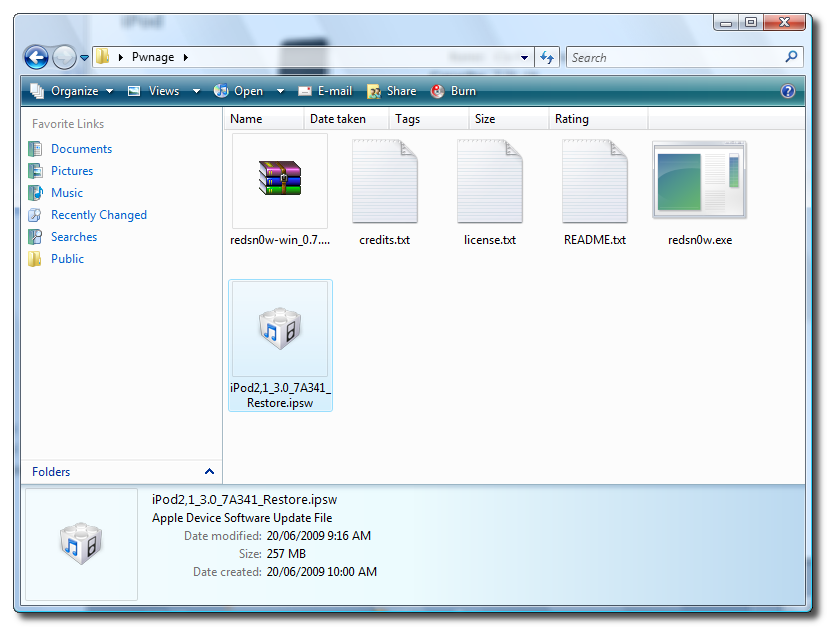Click the Share toolbar button
Viewport: 827px width, 627px height.
(x=391, y=91)
